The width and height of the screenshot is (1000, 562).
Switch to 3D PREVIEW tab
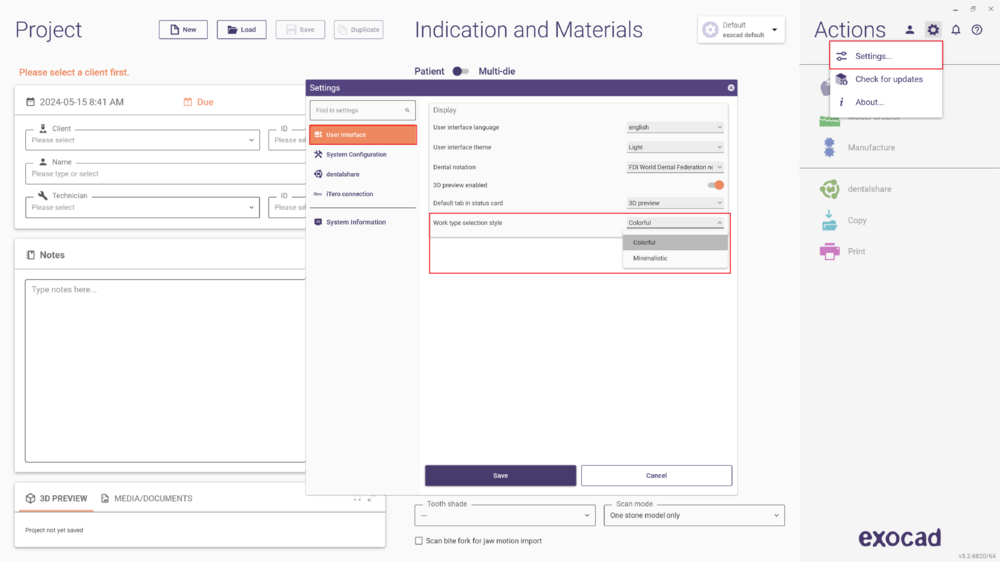click(56, 498)
